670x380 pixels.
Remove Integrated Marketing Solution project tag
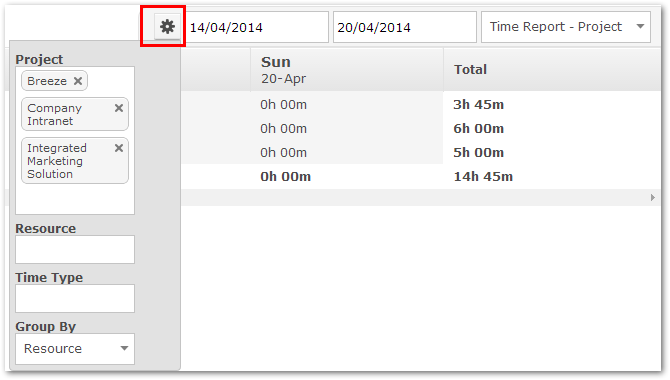(119, 148)
